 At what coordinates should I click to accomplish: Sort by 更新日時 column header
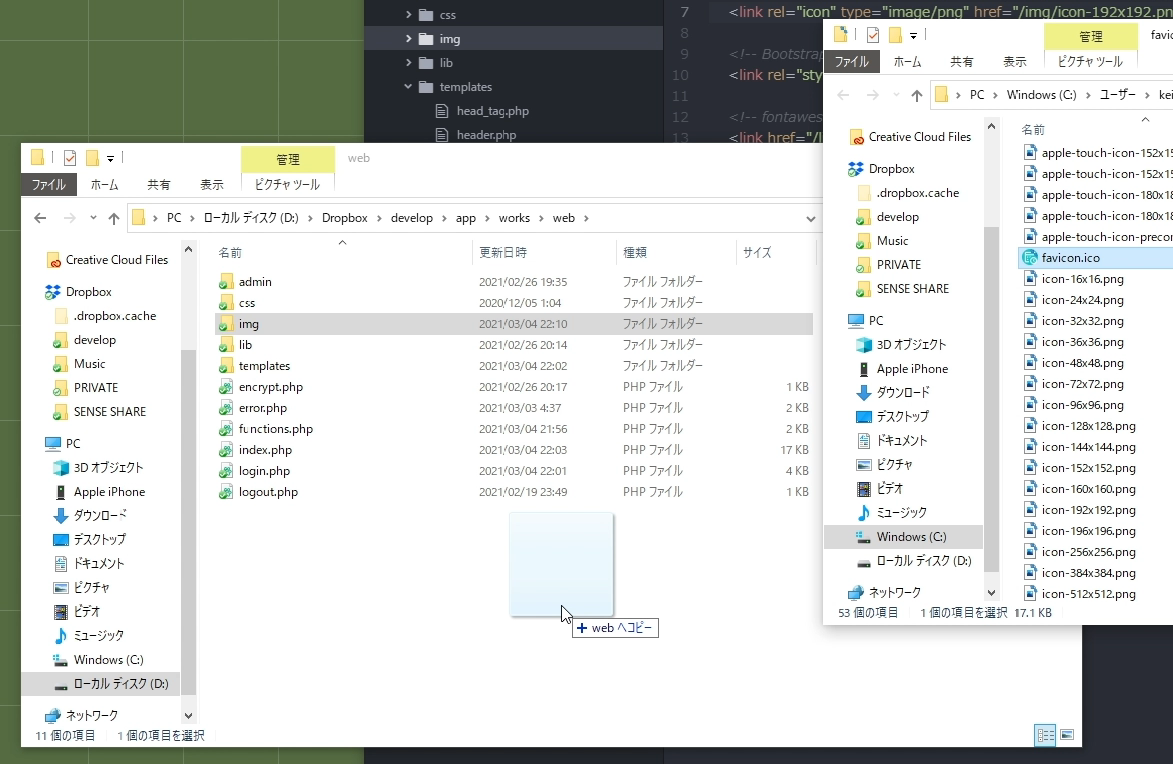click(x=503, y=252)
